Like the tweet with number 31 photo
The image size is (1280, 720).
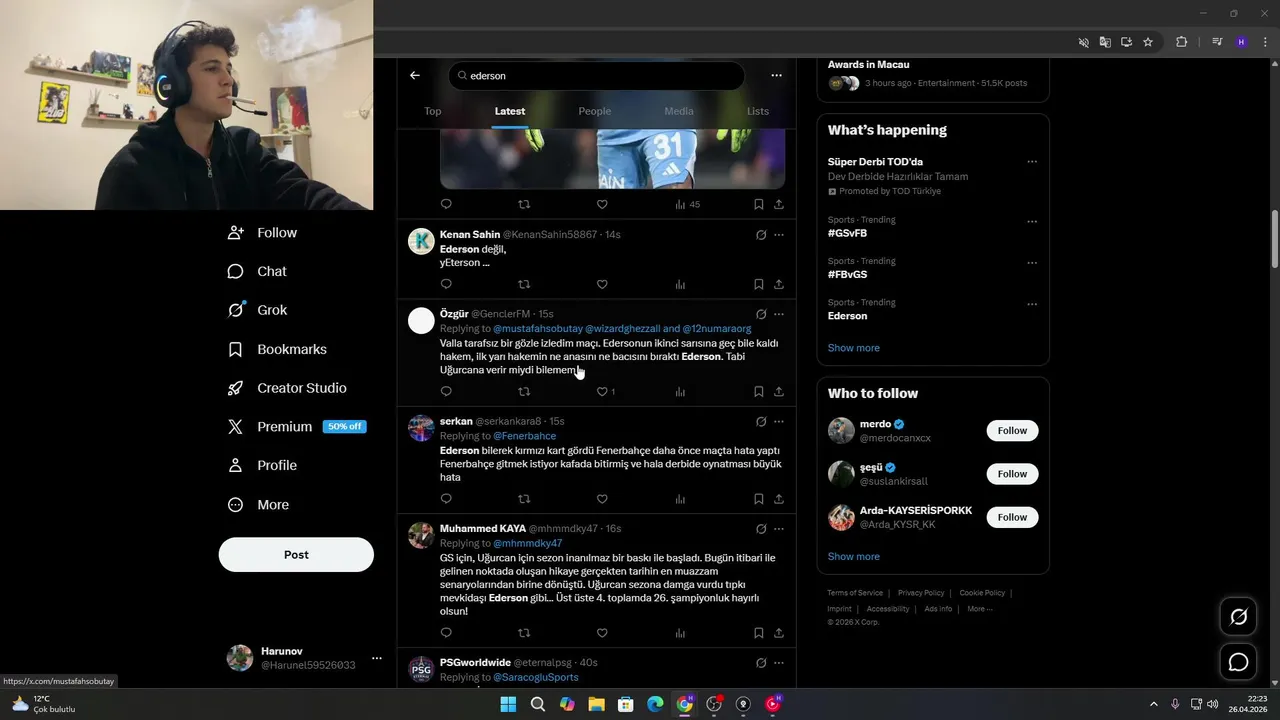[602, 204]
